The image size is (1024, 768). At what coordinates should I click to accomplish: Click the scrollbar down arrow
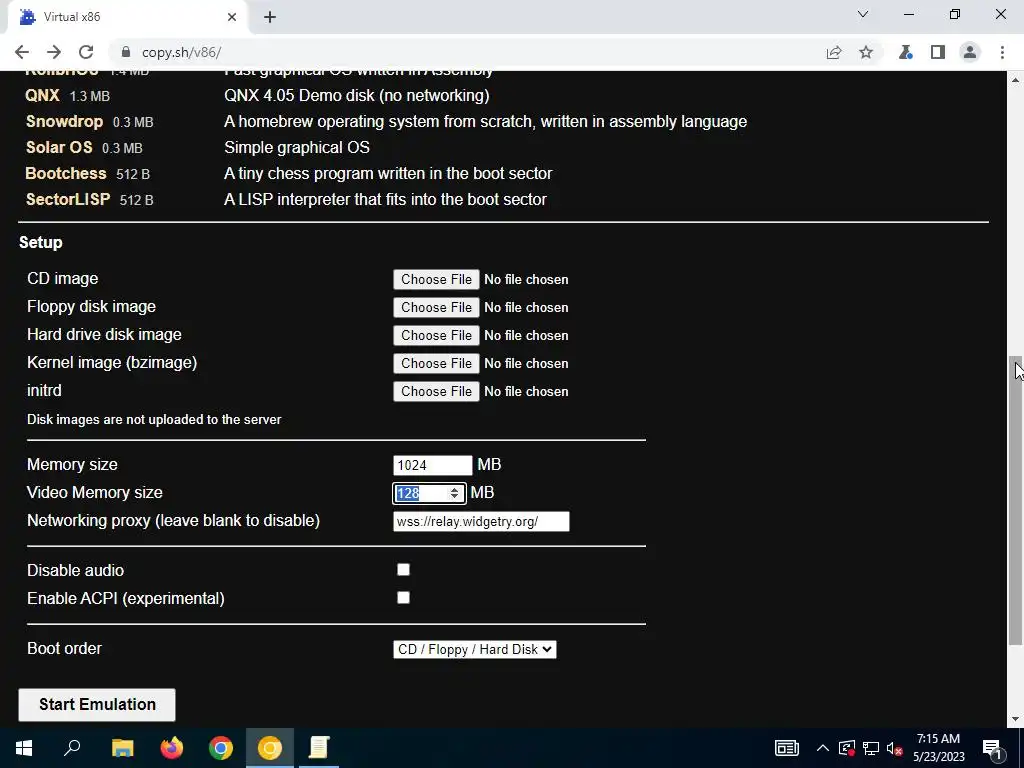coord(1015,719)
